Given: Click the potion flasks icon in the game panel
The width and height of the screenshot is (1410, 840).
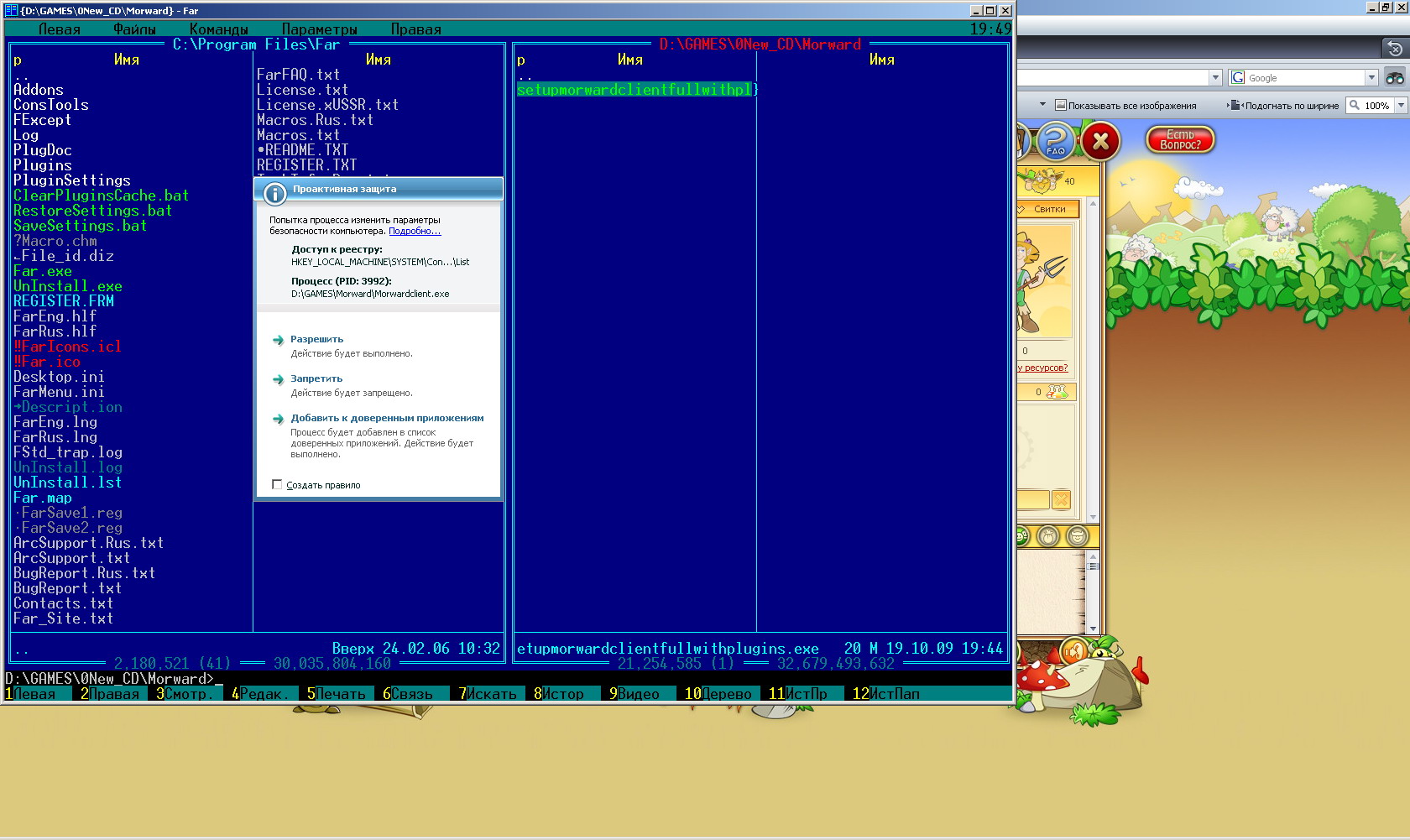Looking at the screenshot, I should click(1057, 392).
